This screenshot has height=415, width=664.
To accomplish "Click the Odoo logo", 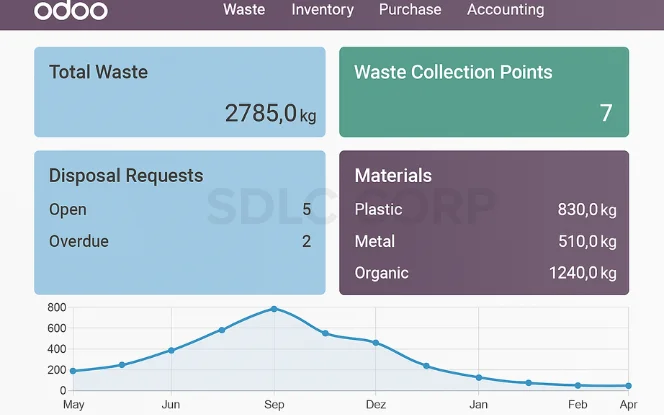I will [x=71, y=10].
